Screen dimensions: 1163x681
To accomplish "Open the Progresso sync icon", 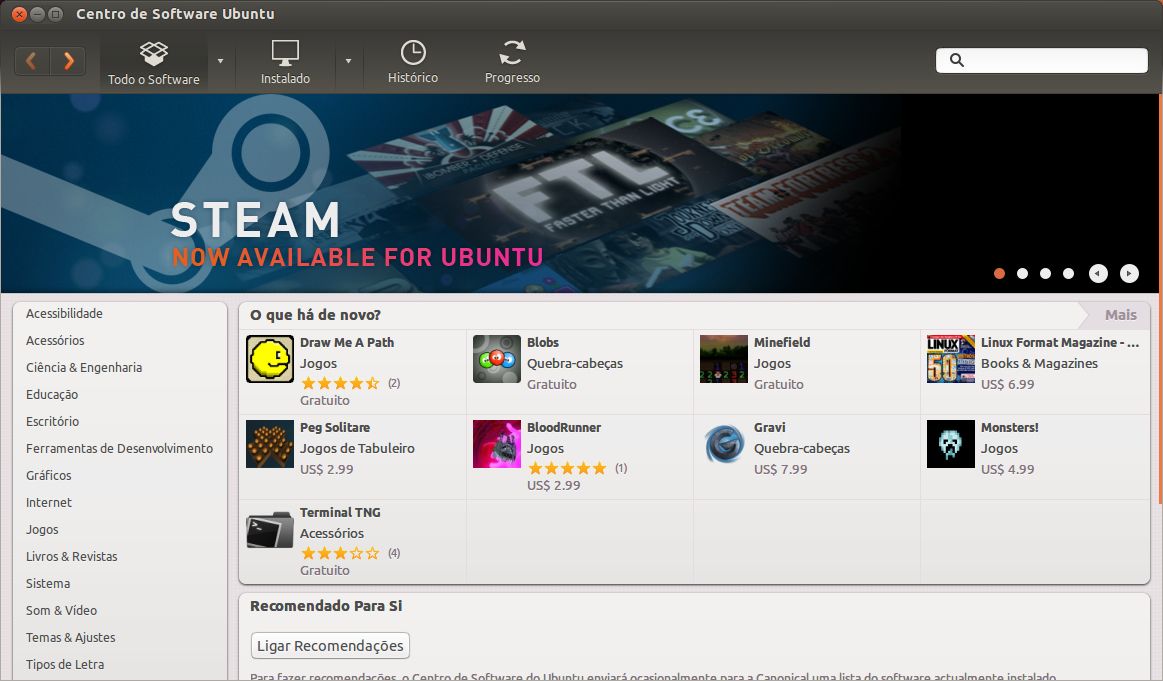I will (512, 62).
